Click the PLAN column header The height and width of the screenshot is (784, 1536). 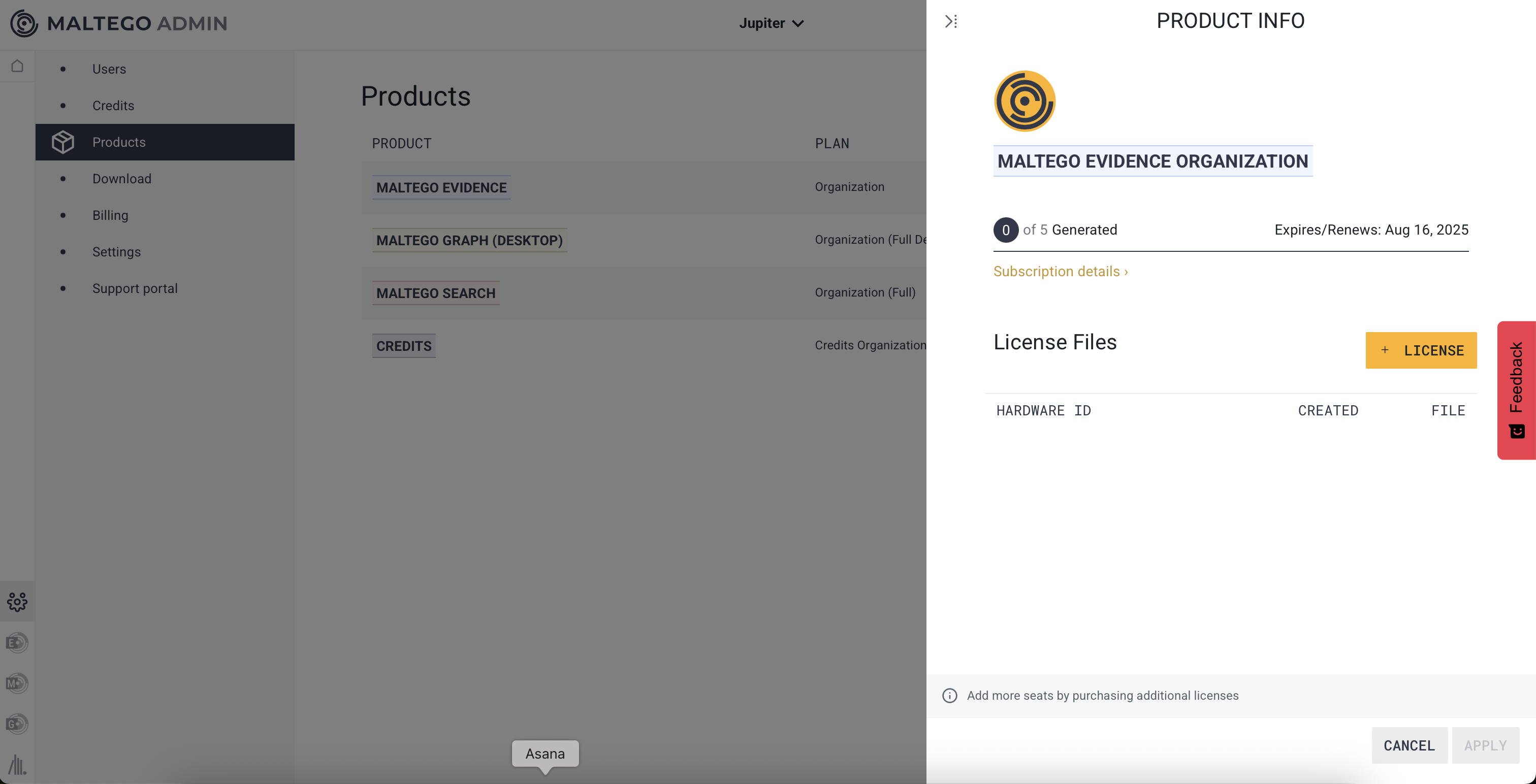[x=832, y=144]
